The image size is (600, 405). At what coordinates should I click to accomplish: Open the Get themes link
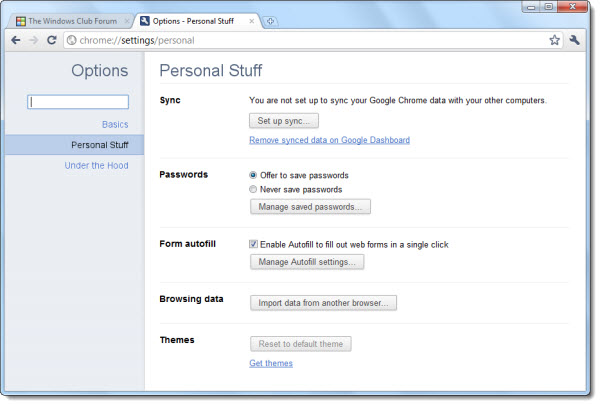pyautogui.click(x=271, y=363)
